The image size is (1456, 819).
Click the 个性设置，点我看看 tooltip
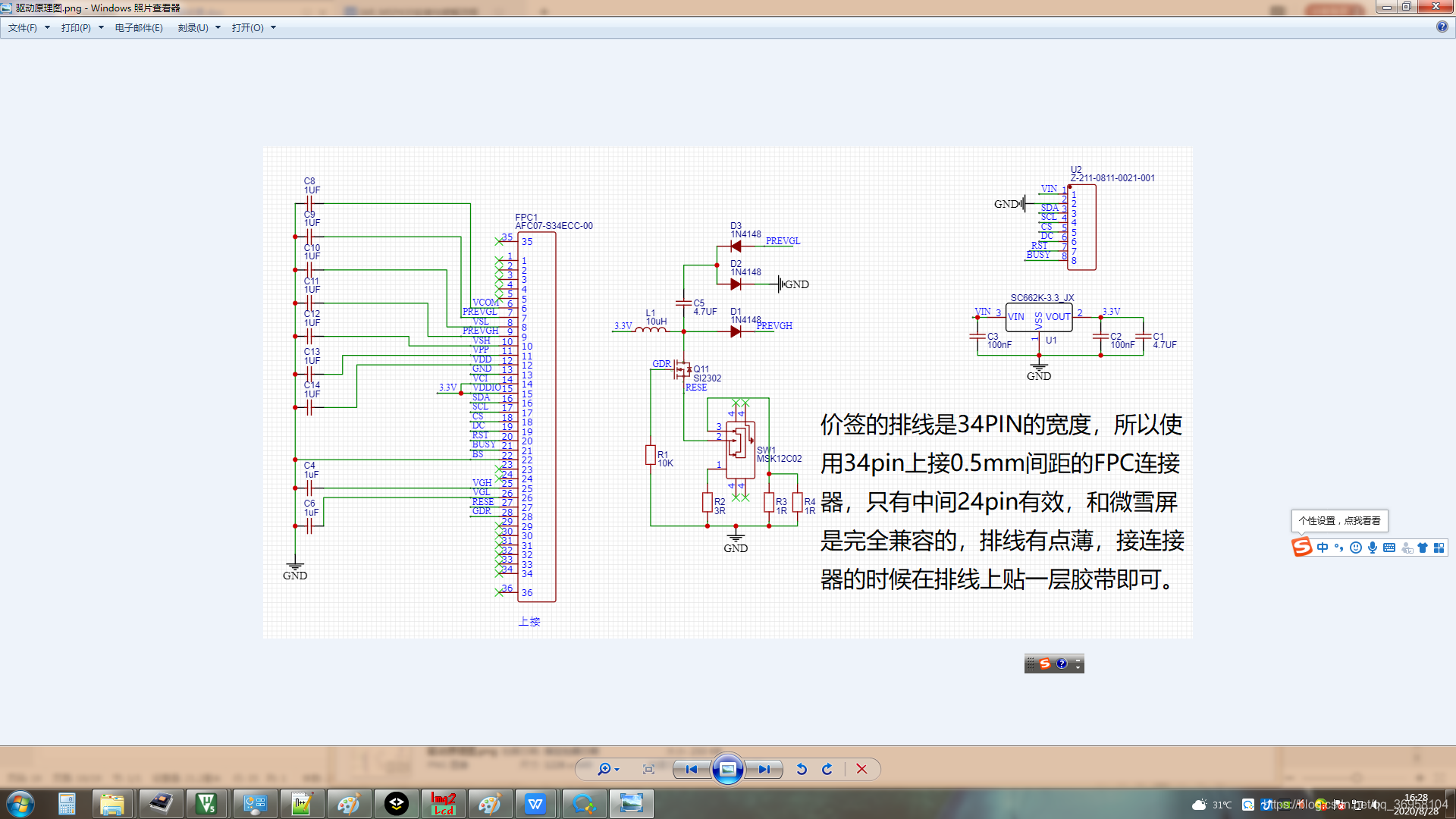click(1339, 520)
